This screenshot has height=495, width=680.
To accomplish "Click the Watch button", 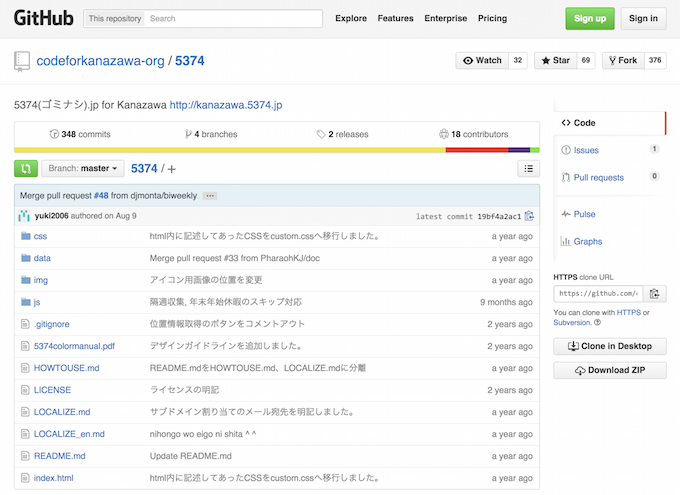I will [x=482, y=60].
